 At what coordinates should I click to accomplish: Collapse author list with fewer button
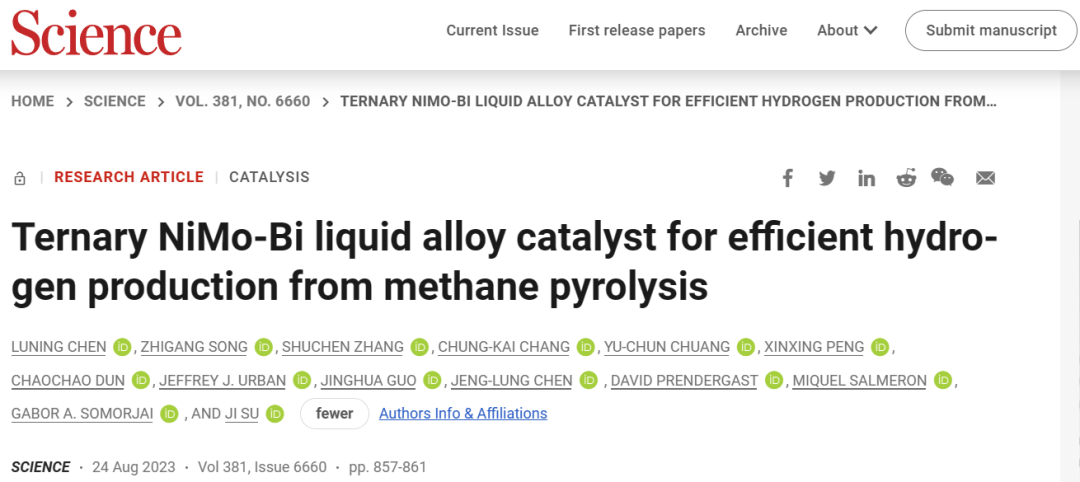coord(335,414)
